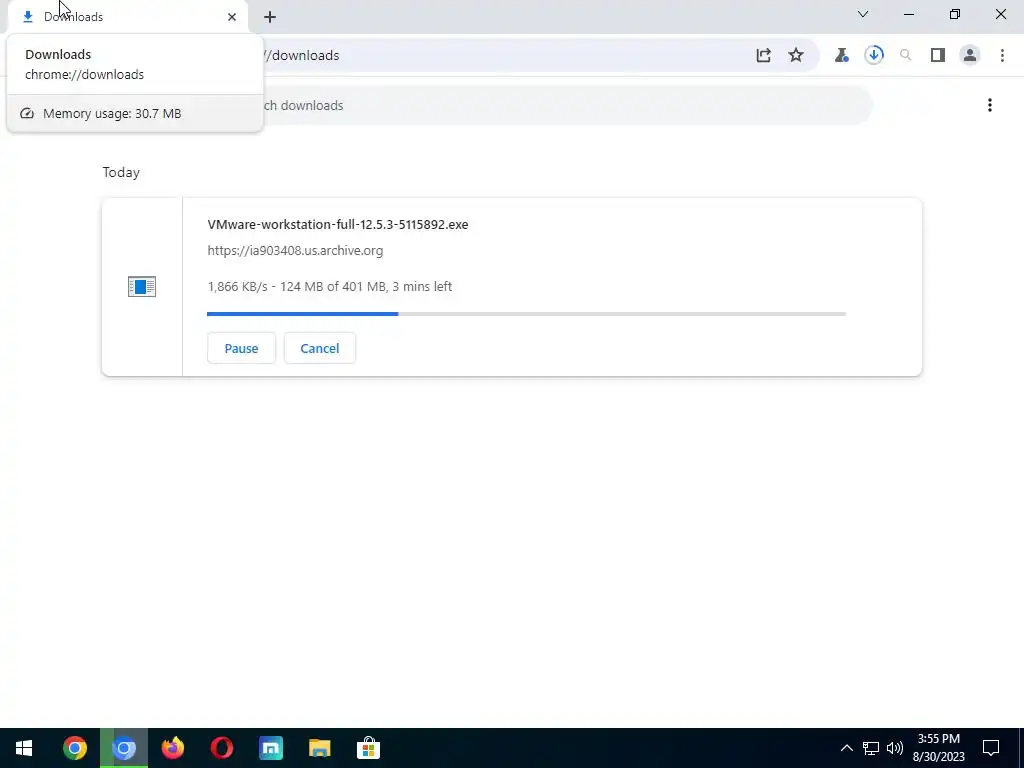Open the new tab plus button
The width and height of the screenshot is (1024, 768).
tap(270, 17)
